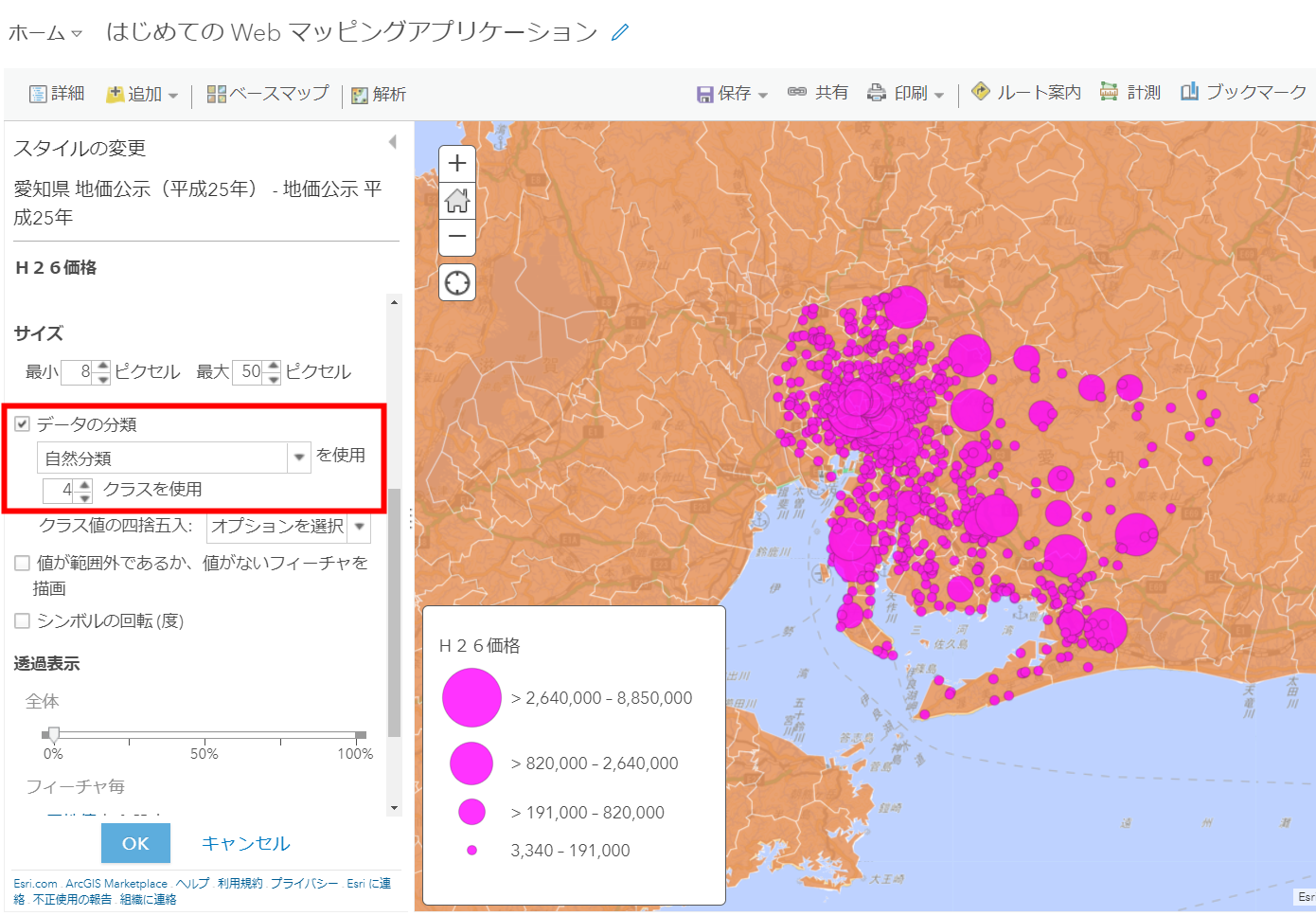Increase the 最小 symbol size value

[x=103, y=366]
